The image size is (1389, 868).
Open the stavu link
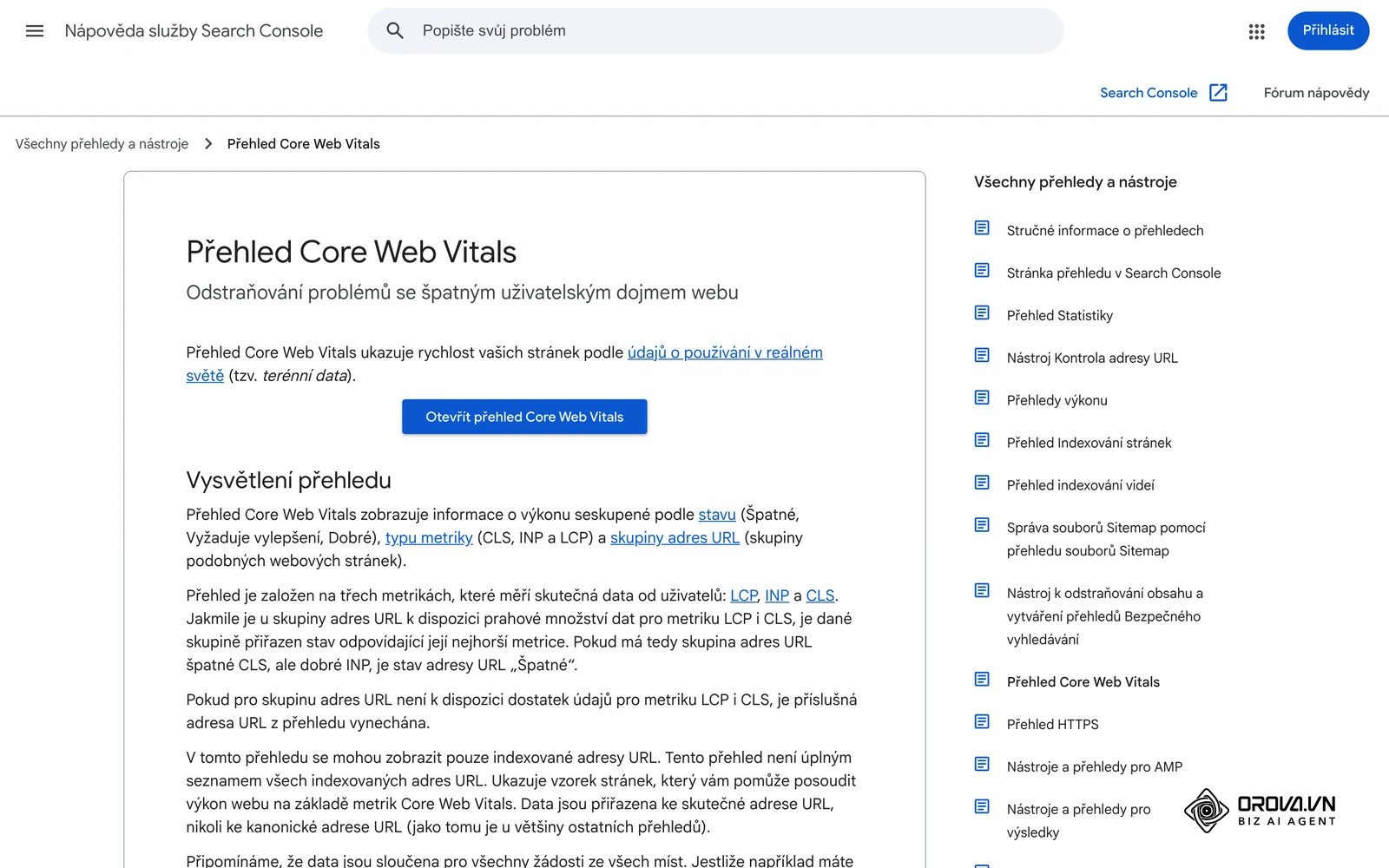[717, 515]
